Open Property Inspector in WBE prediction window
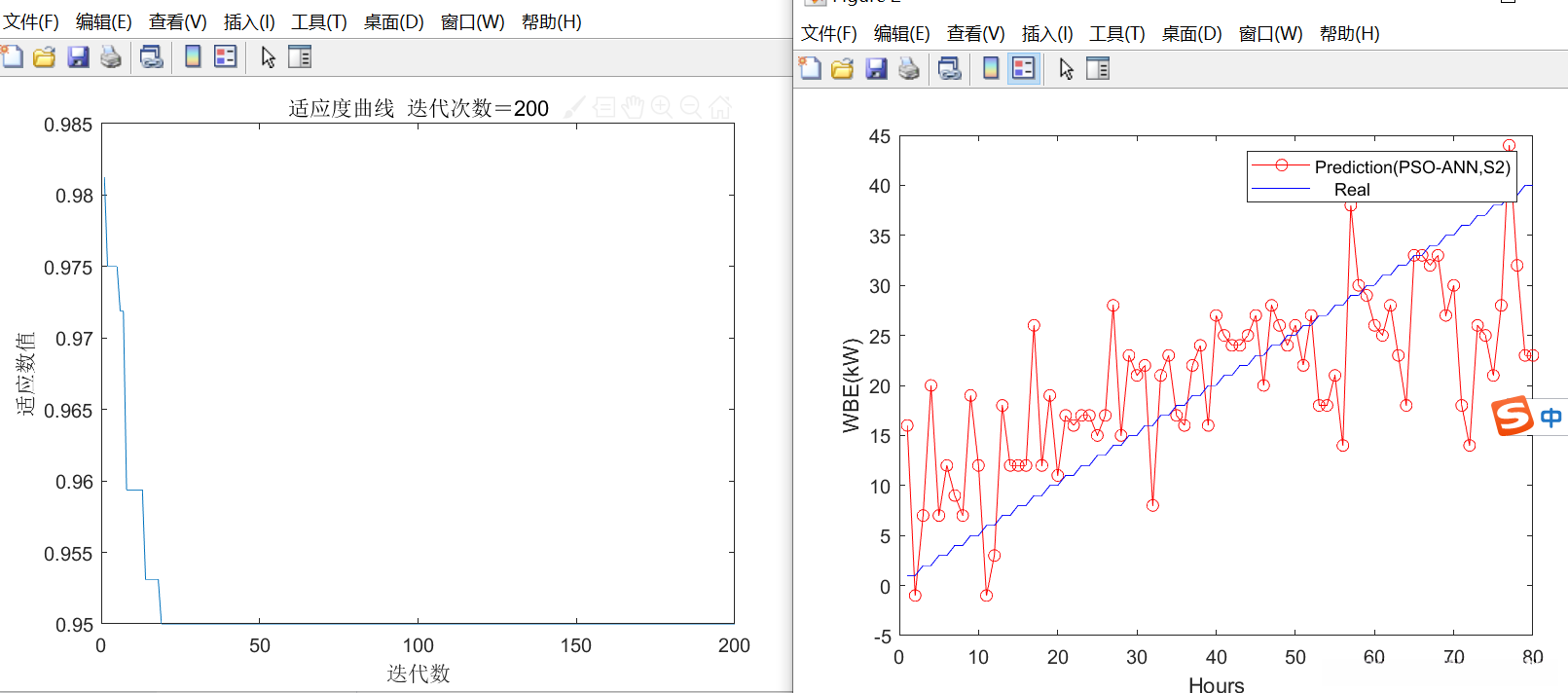 (1098, 68)
